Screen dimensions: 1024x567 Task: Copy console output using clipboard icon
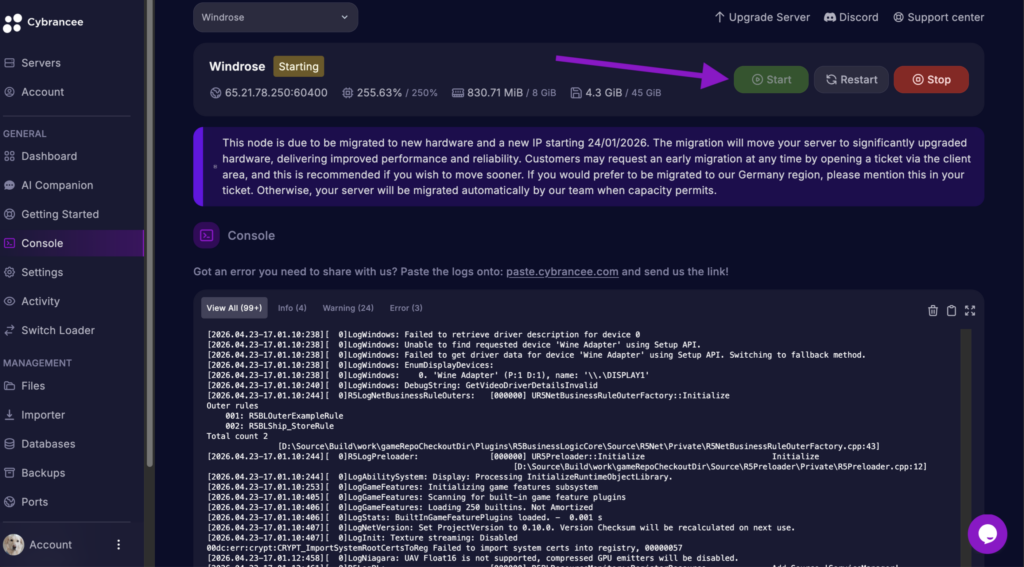[x=951, y=311]
